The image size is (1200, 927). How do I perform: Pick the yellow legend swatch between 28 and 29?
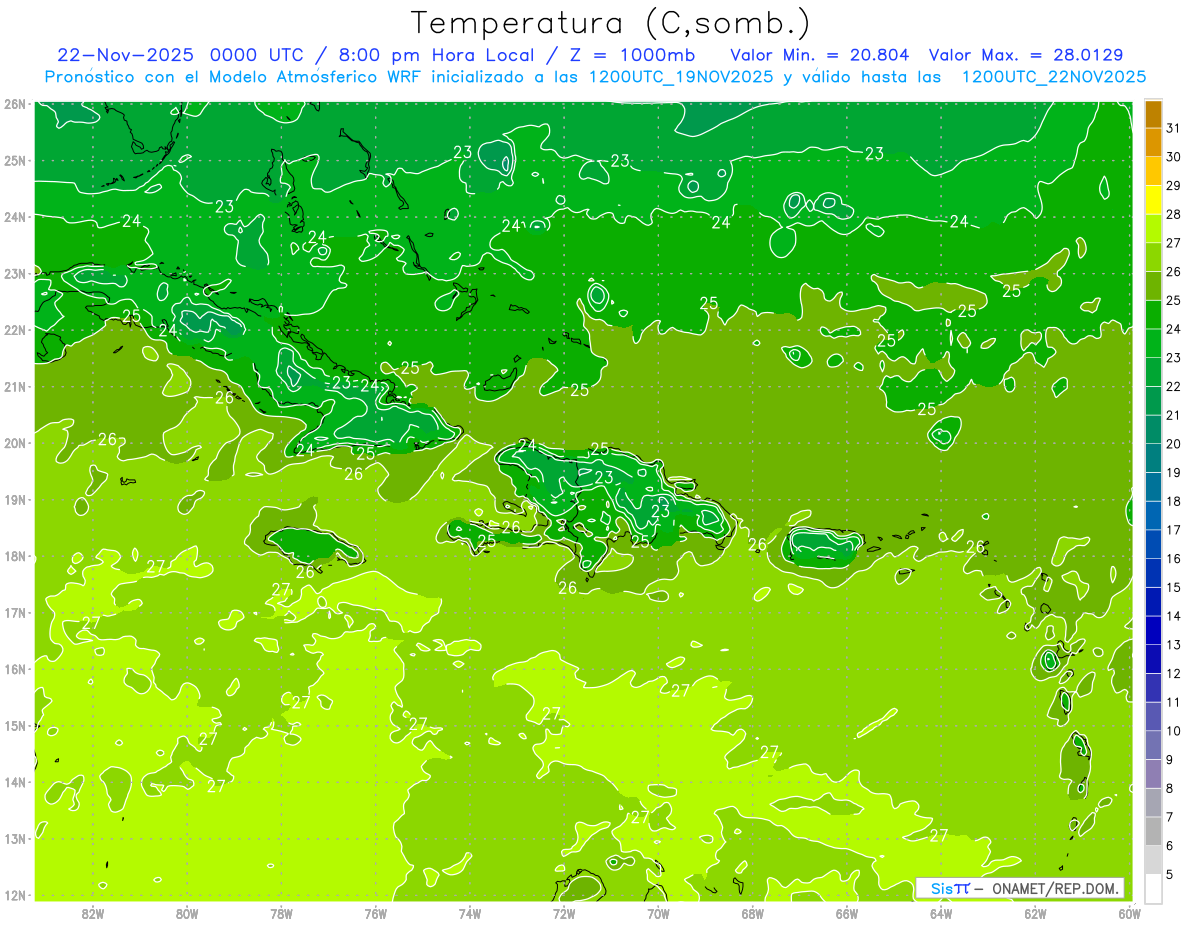tap(1153, 200)
